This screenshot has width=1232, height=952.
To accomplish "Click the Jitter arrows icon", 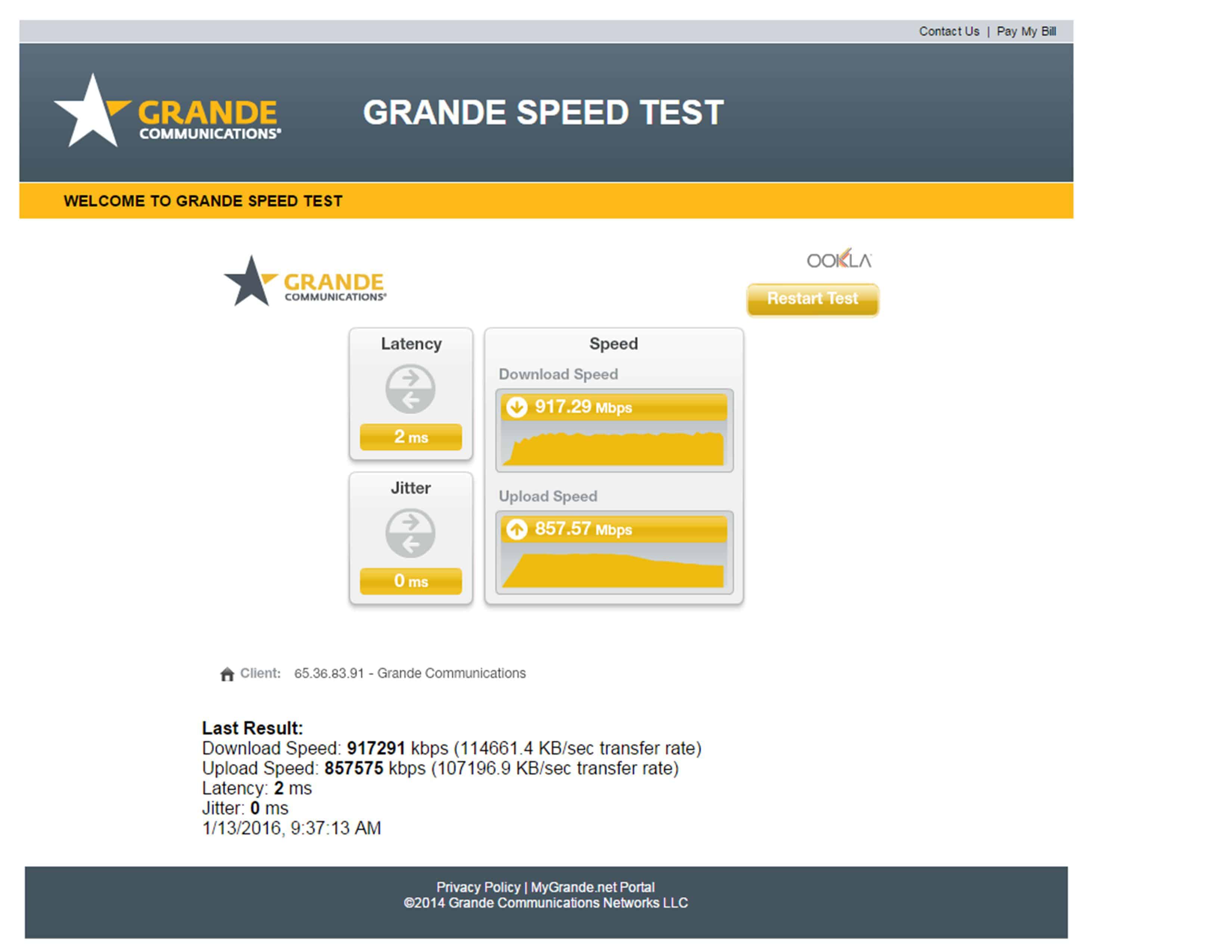I will pyautogui.click(x=410, y=533).
